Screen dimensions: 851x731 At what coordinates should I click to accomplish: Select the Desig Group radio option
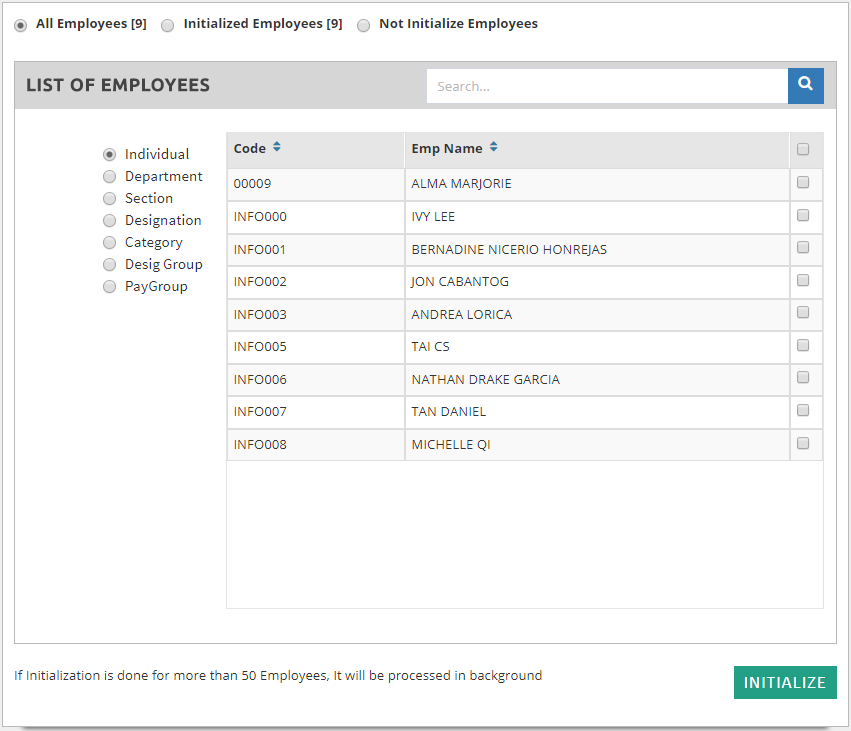click(110, 265)
